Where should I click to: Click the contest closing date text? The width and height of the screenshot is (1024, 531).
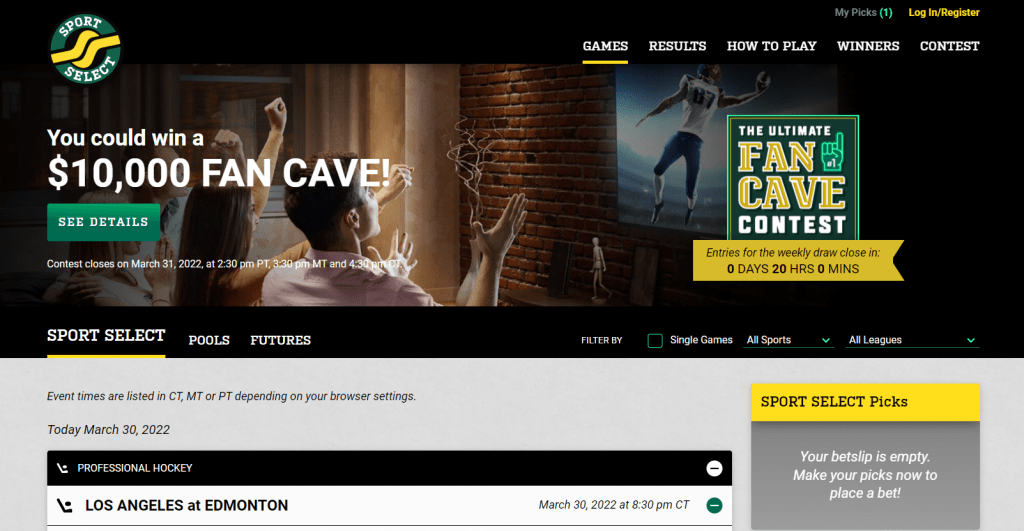pyautogui.click(x=224, y=264)
